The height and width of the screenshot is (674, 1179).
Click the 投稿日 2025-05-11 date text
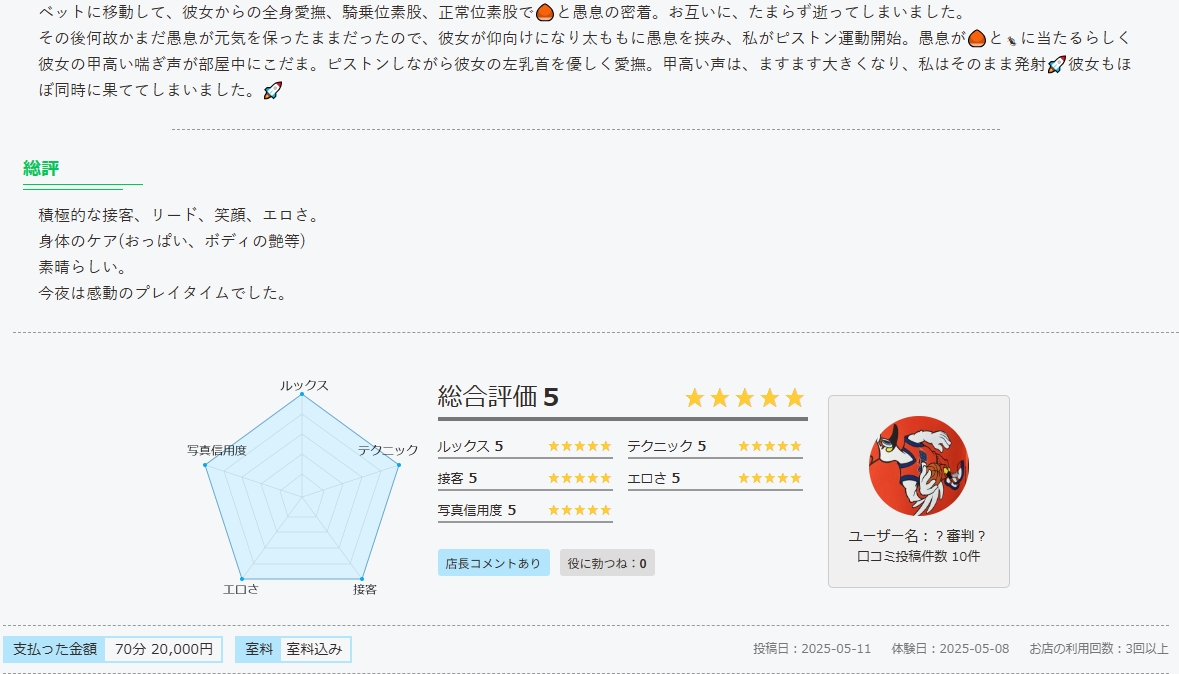[812, 648]
